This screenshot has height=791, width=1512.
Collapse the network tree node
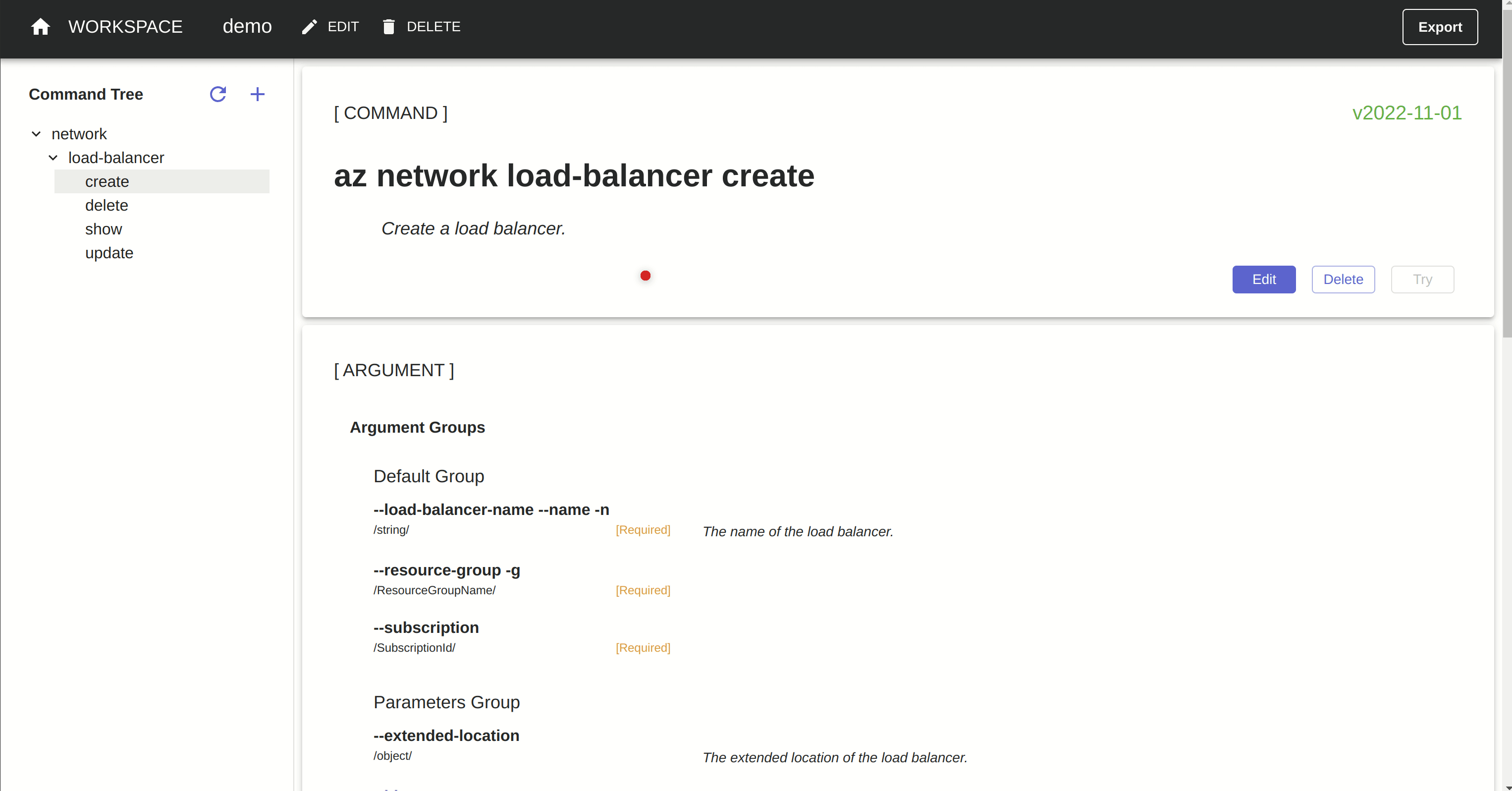coord(36,134)
